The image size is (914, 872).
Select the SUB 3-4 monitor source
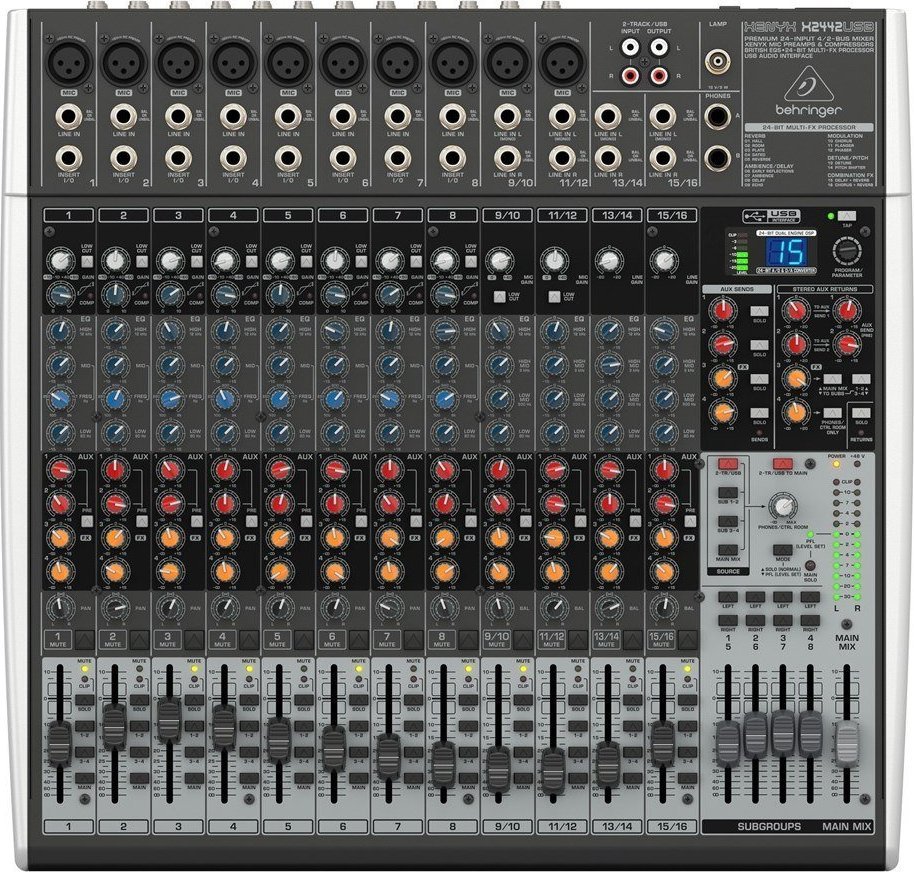pos(727,521)
